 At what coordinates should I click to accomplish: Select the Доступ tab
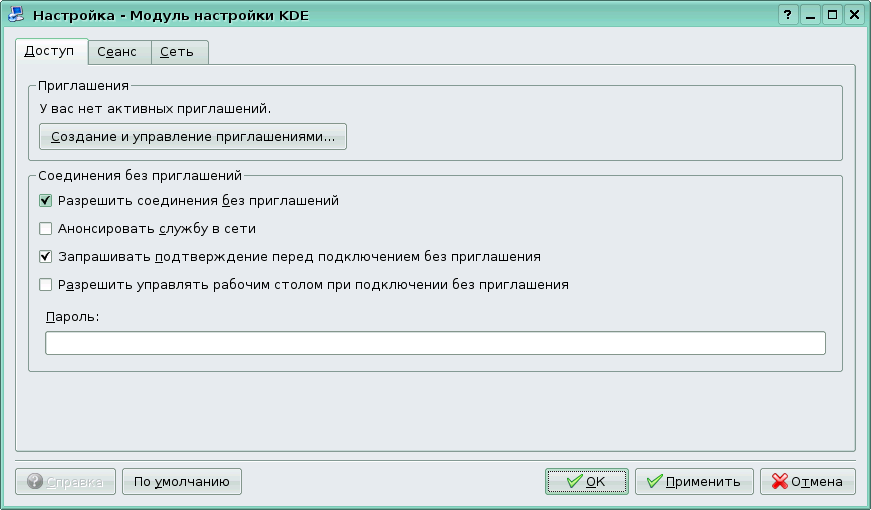(51, 51)
